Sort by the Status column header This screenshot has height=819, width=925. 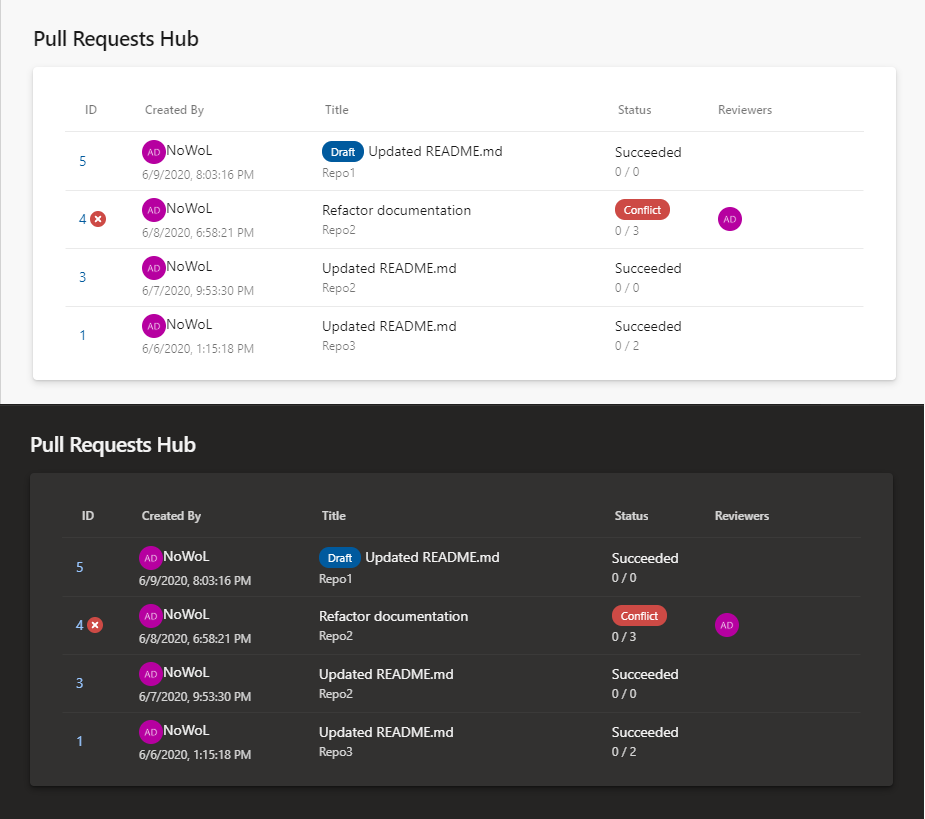[634, 110]
